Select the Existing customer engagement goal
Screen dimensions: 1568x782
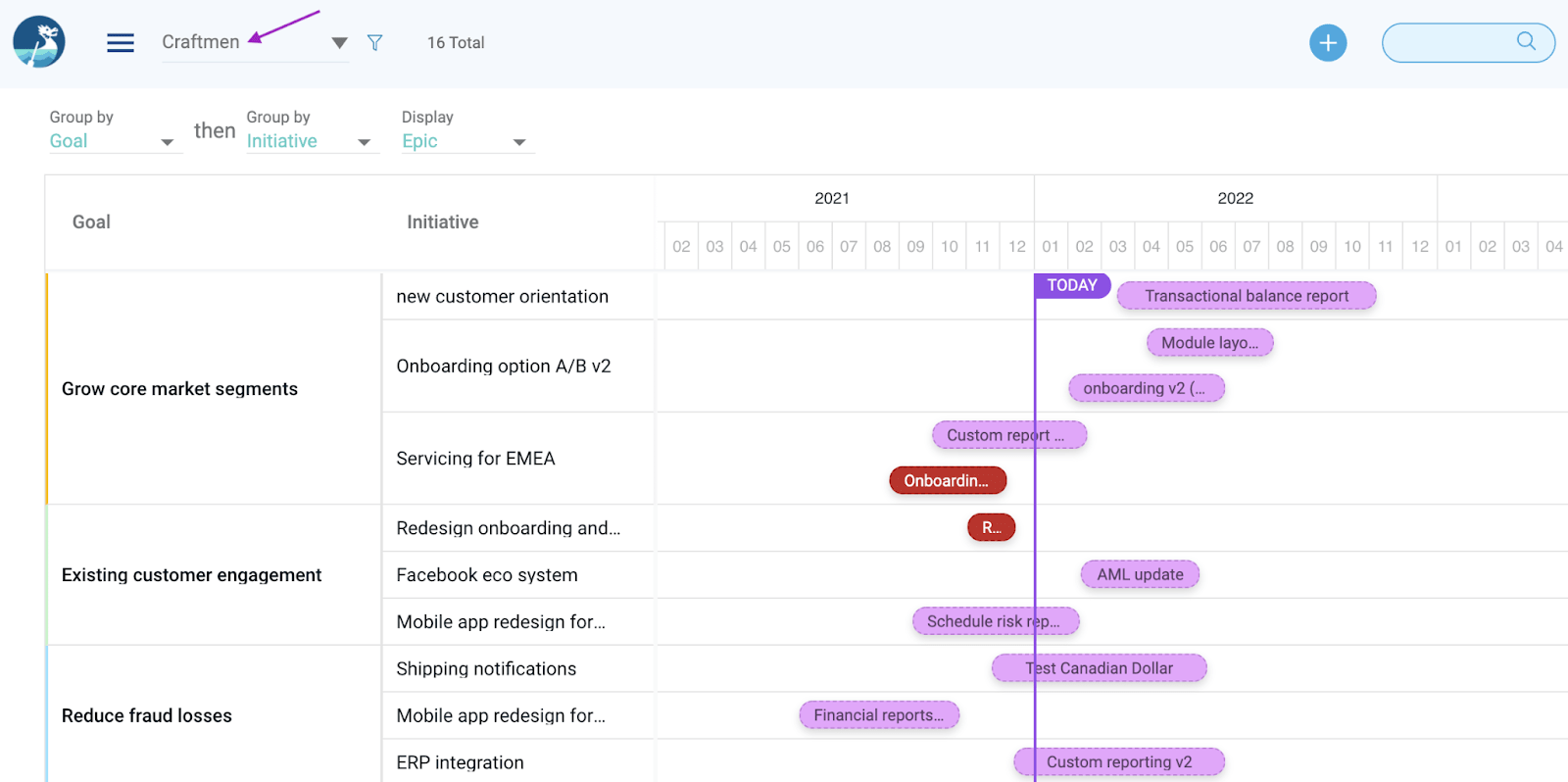pos(191,575)
